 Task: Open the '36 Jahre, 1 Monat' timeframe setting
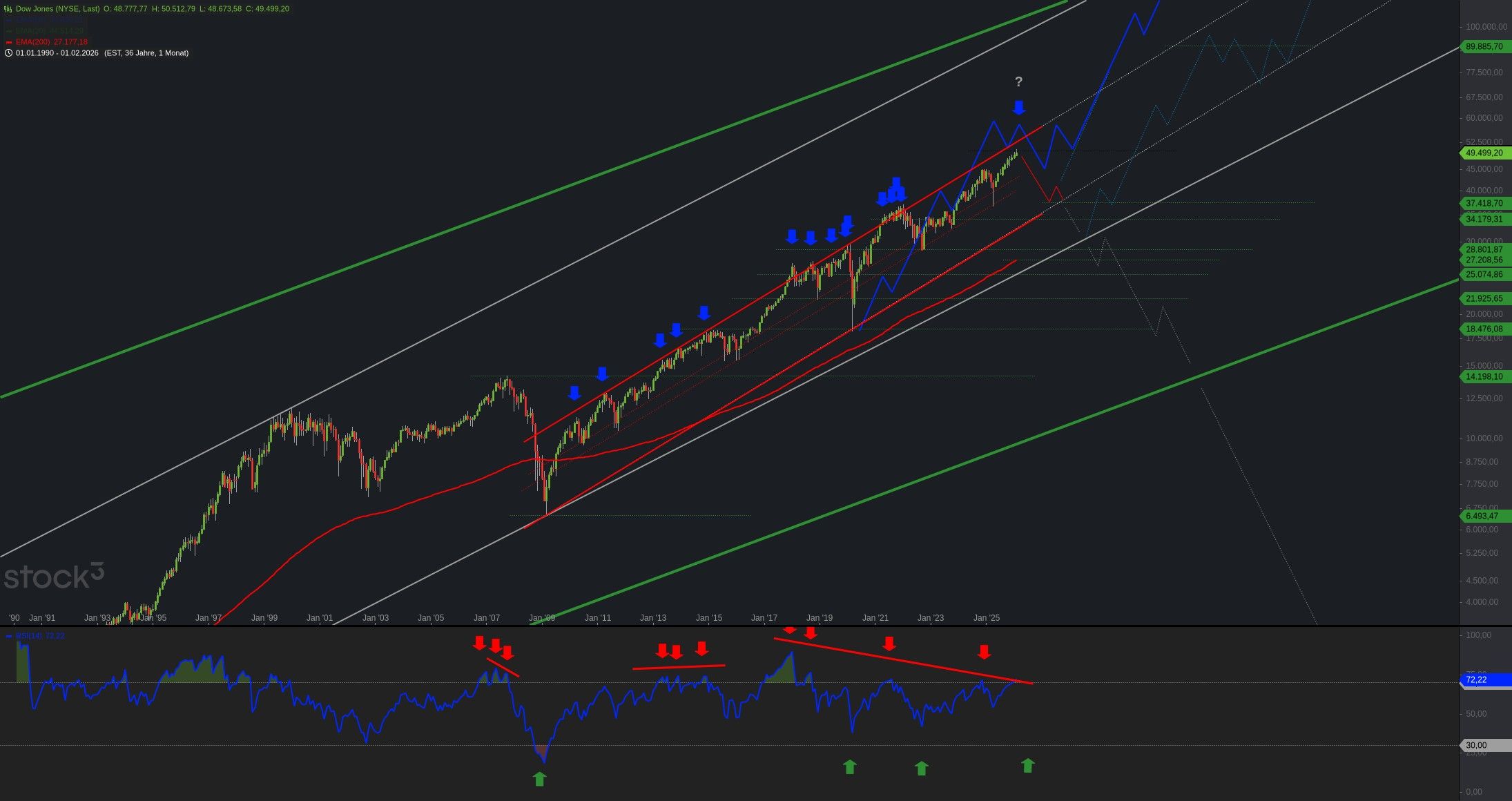tap(154, 53)
